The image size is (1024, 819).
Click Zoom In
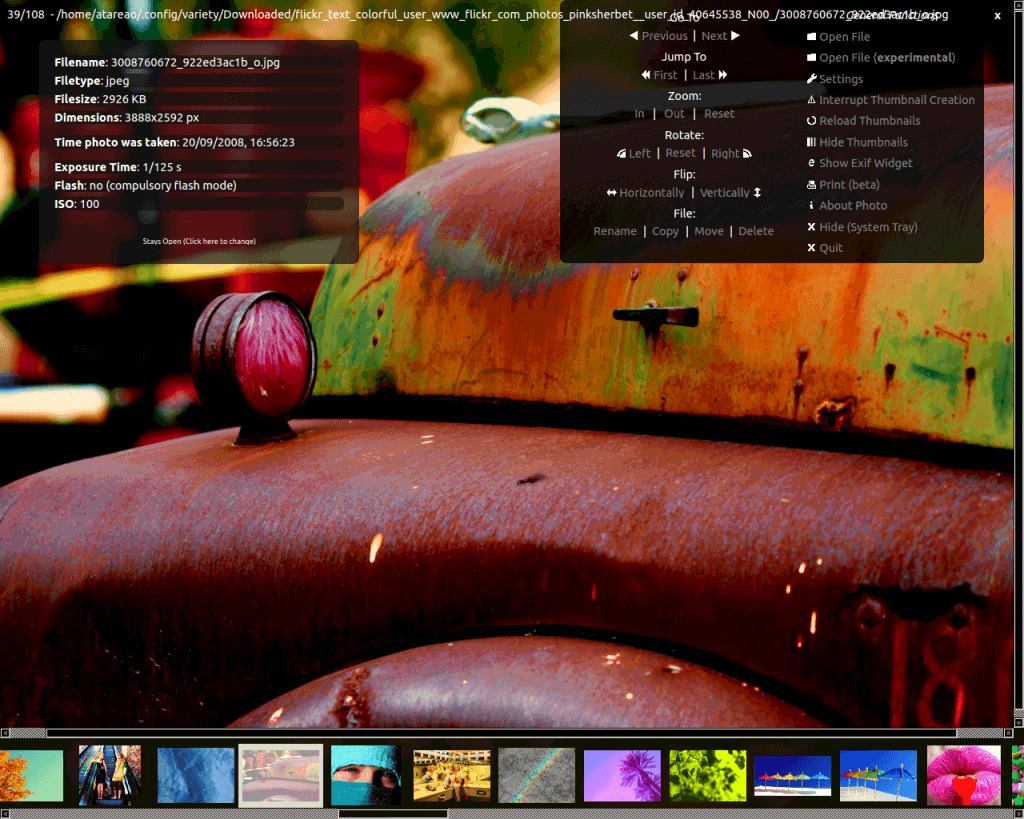tap(639, 114)
